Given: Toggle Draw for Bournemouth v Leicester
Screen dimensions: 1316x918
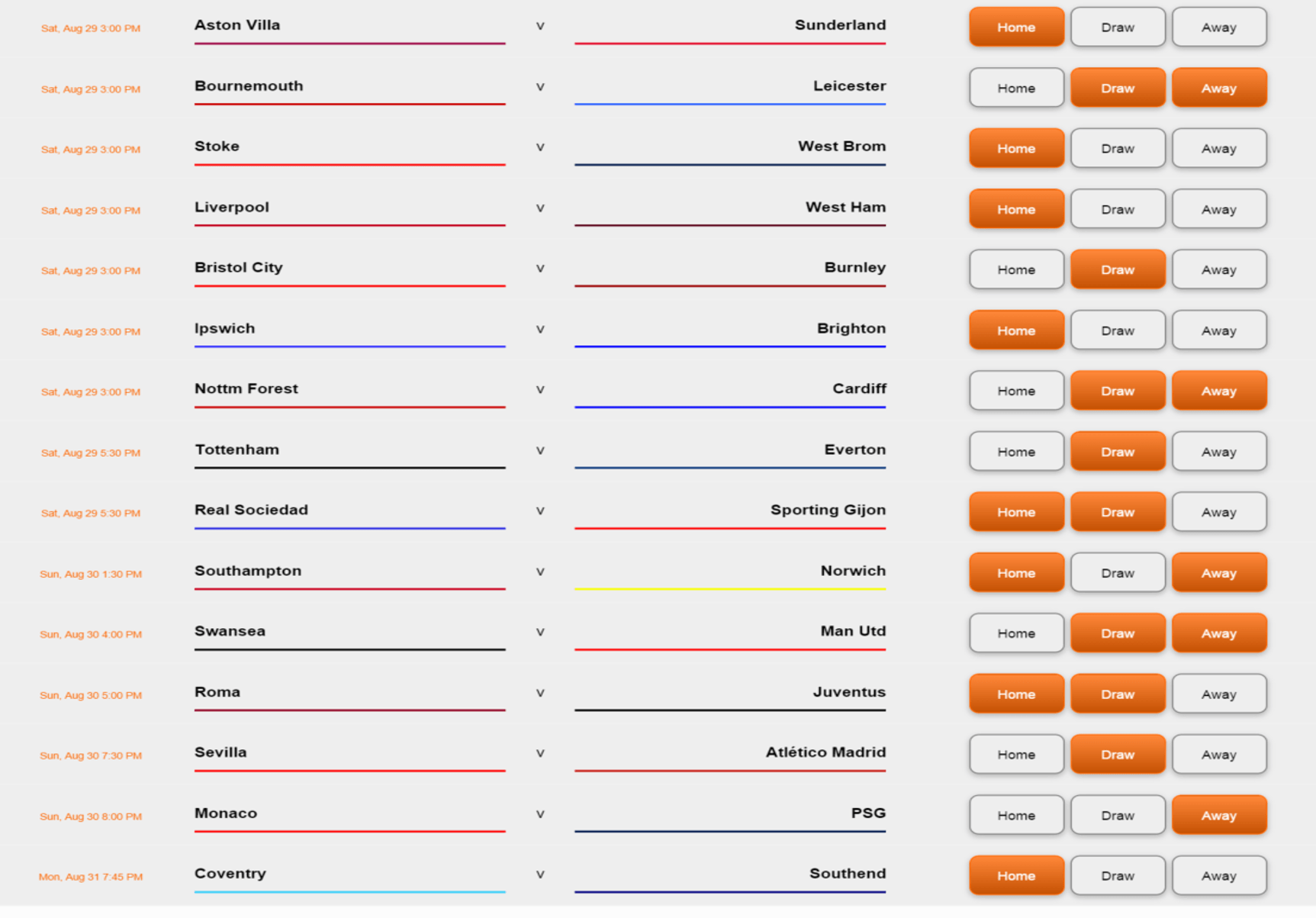Looking at the screenshot, I should [x=1118, y=88].
